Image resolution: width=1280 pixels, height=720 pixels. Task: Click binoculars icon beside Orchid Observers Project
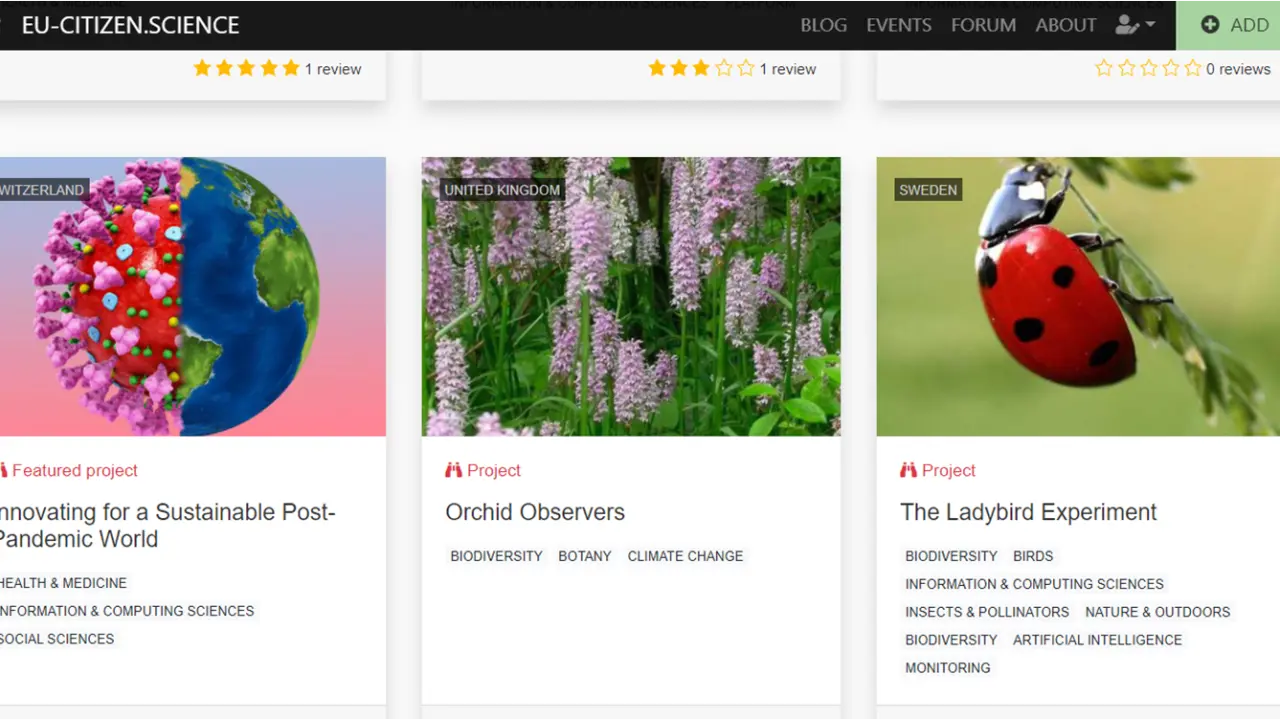(x=454, y=470)
